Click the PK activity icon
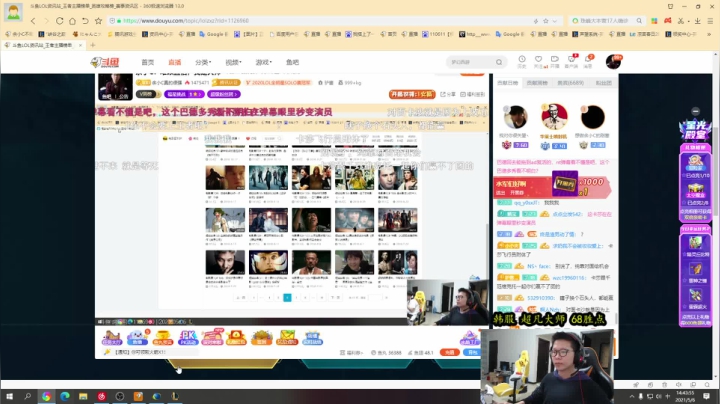The height and width of the screenshot is (404, 720). coord(187,338)
